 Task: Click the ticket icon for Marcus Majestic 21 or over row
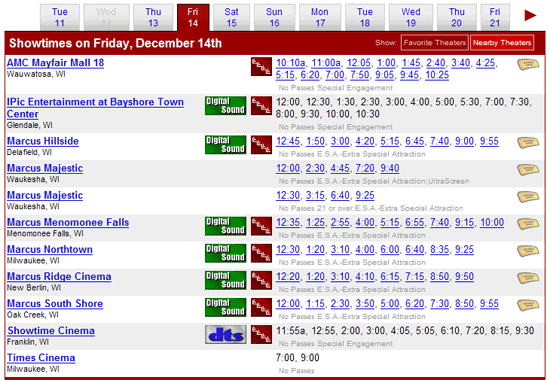(528, 196)
